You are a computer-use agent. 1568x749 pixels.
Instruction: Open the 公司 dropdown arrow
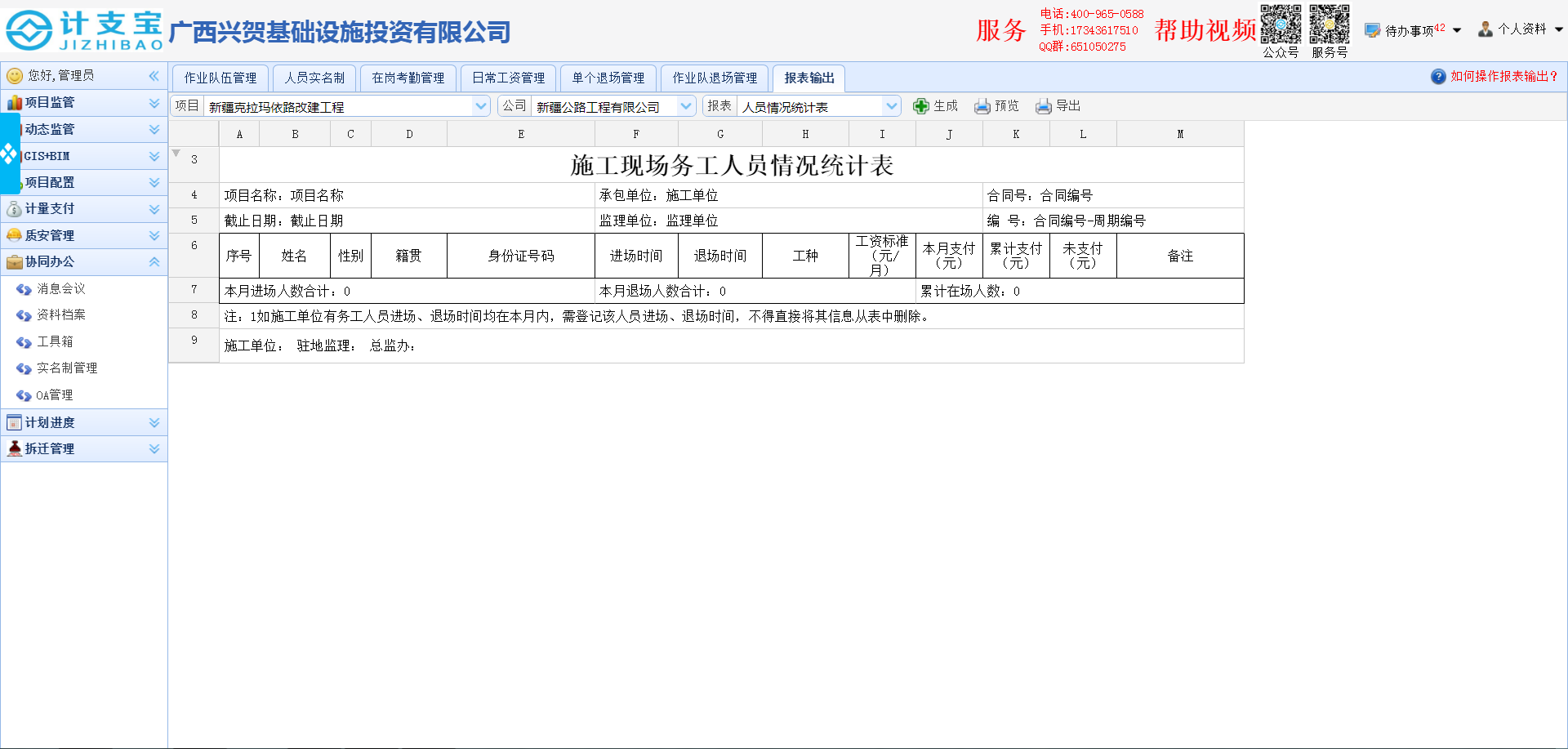[x=686, y=106]
